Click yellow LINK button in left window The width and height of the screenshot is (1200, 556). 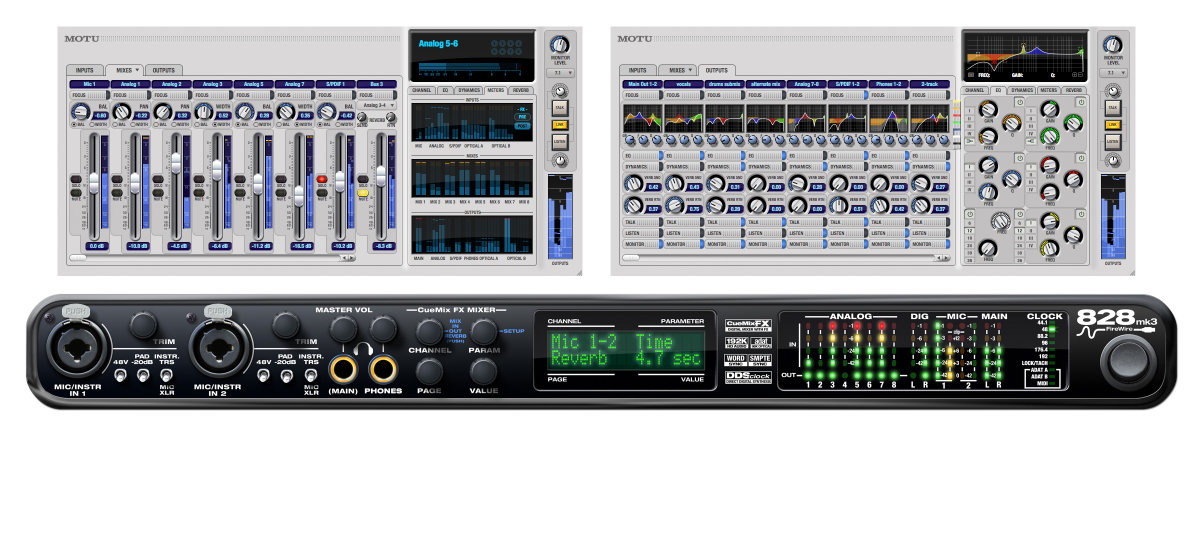pyautogui.click(x=559, y=124)
